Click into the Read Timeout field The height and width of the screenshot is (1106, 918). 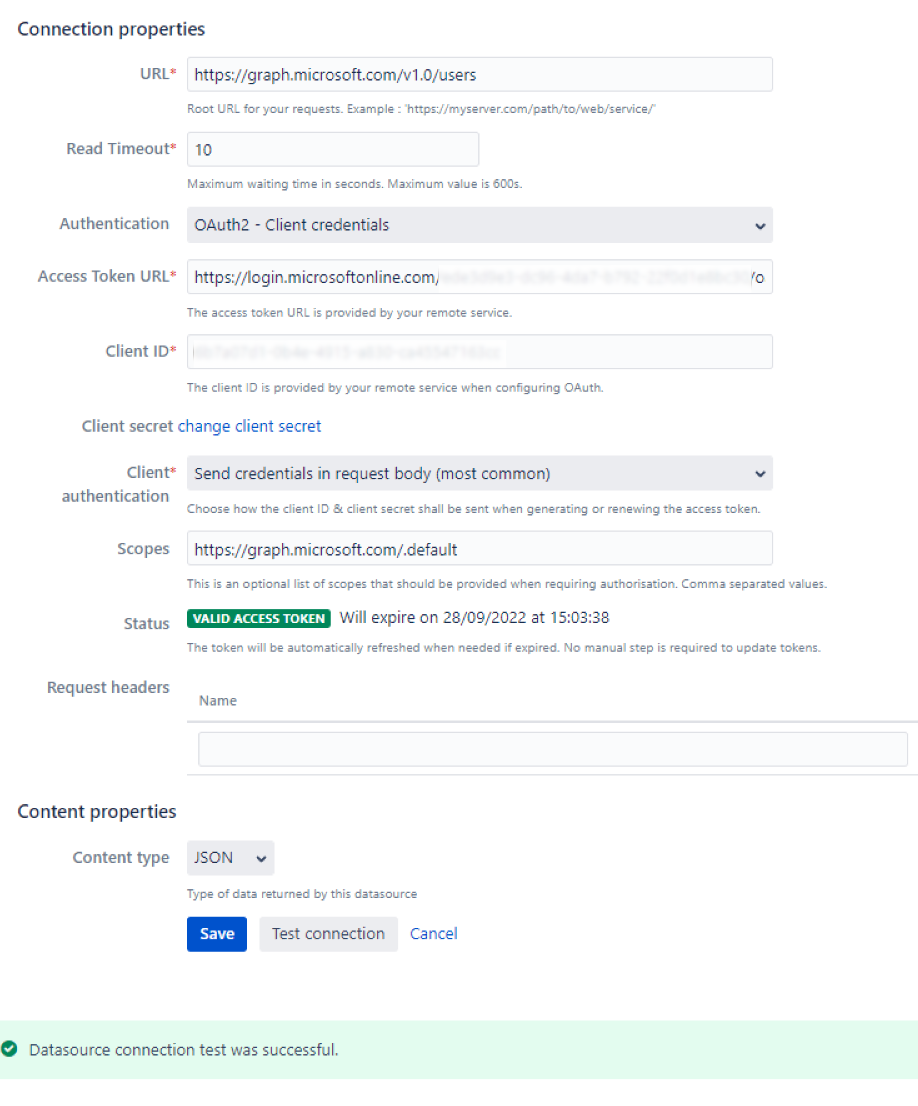[x=332, y=149]
